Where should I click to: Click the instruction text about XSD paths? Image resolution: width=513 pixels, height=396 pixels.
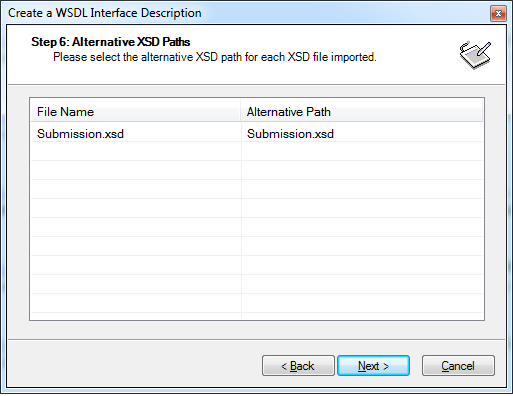pos(215,57)
